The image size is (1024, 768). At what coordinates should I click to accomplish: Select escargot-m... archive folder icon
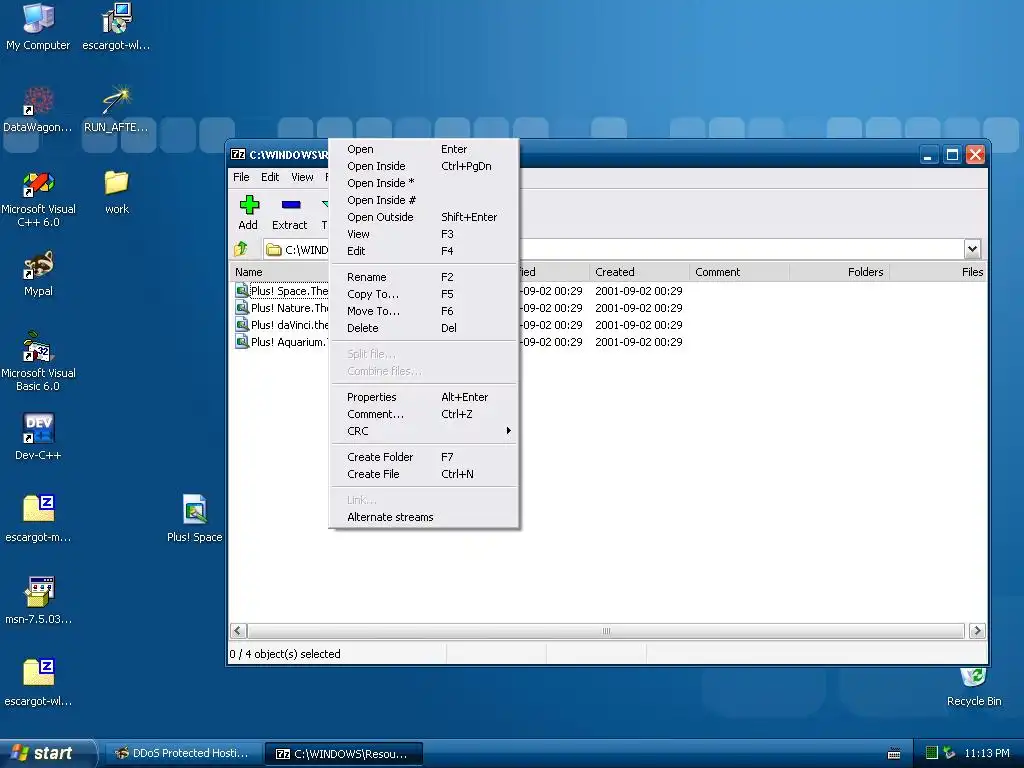(x=38, y=511)
